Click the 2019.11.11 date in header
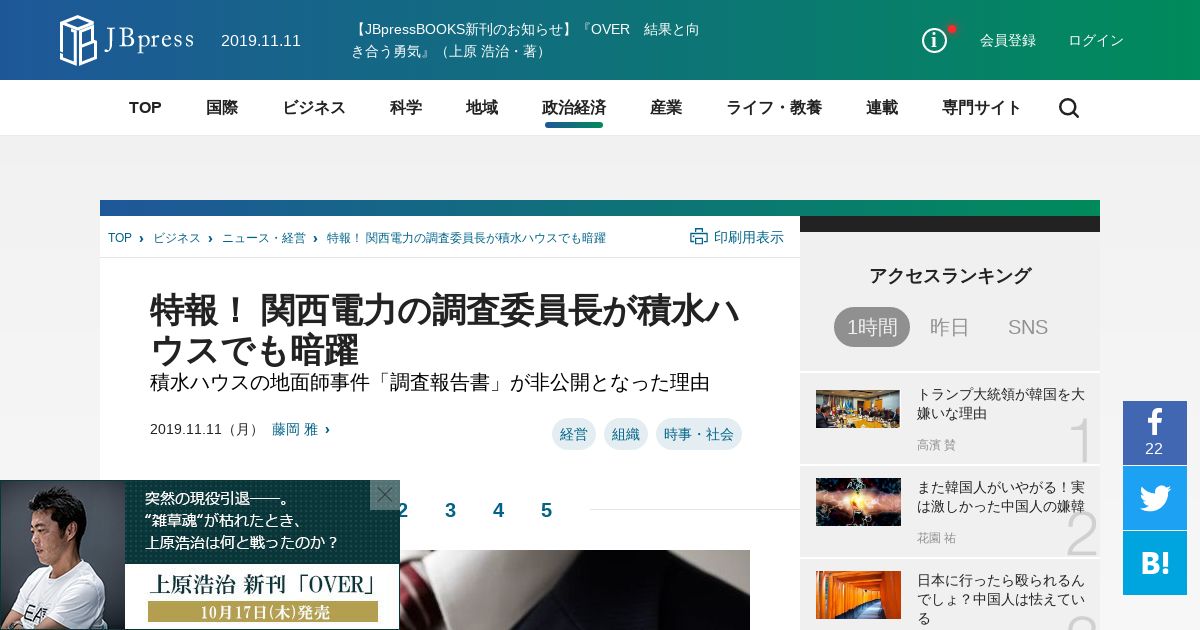 coord(261,41)
